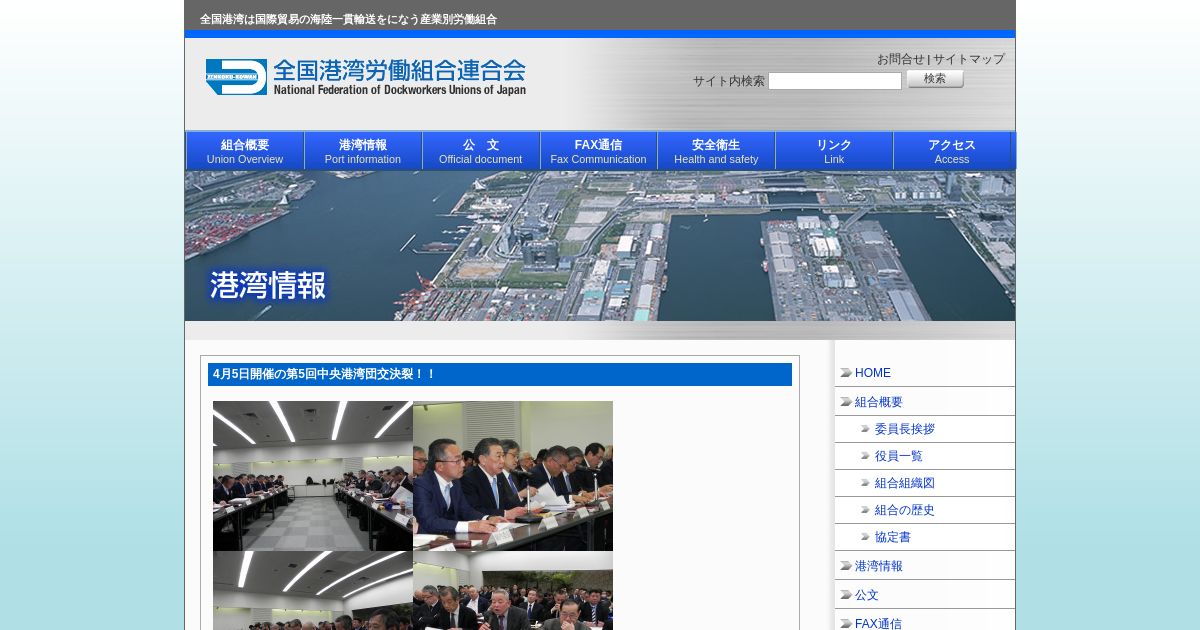
Task: Open the リンク Link menu
Action: click(x=834, y=151)
